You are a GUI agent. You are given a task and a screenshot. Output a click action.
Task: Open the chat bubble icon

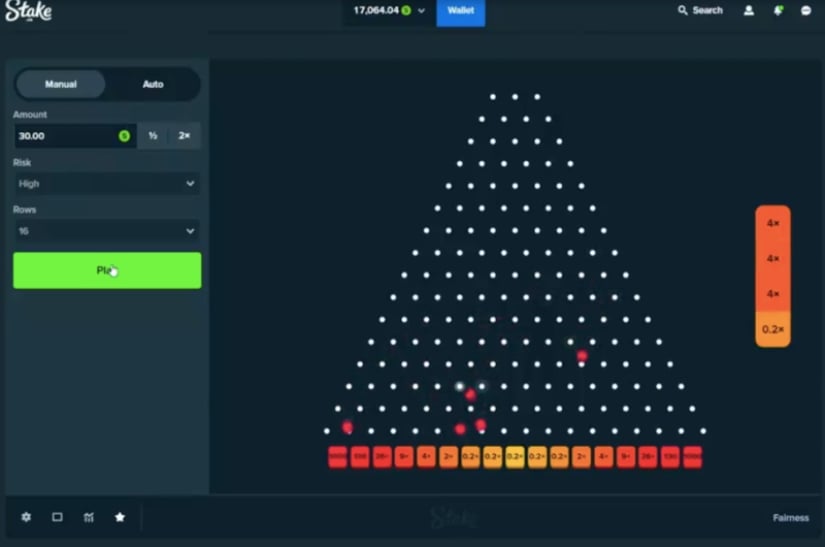[x=806, y=11]
